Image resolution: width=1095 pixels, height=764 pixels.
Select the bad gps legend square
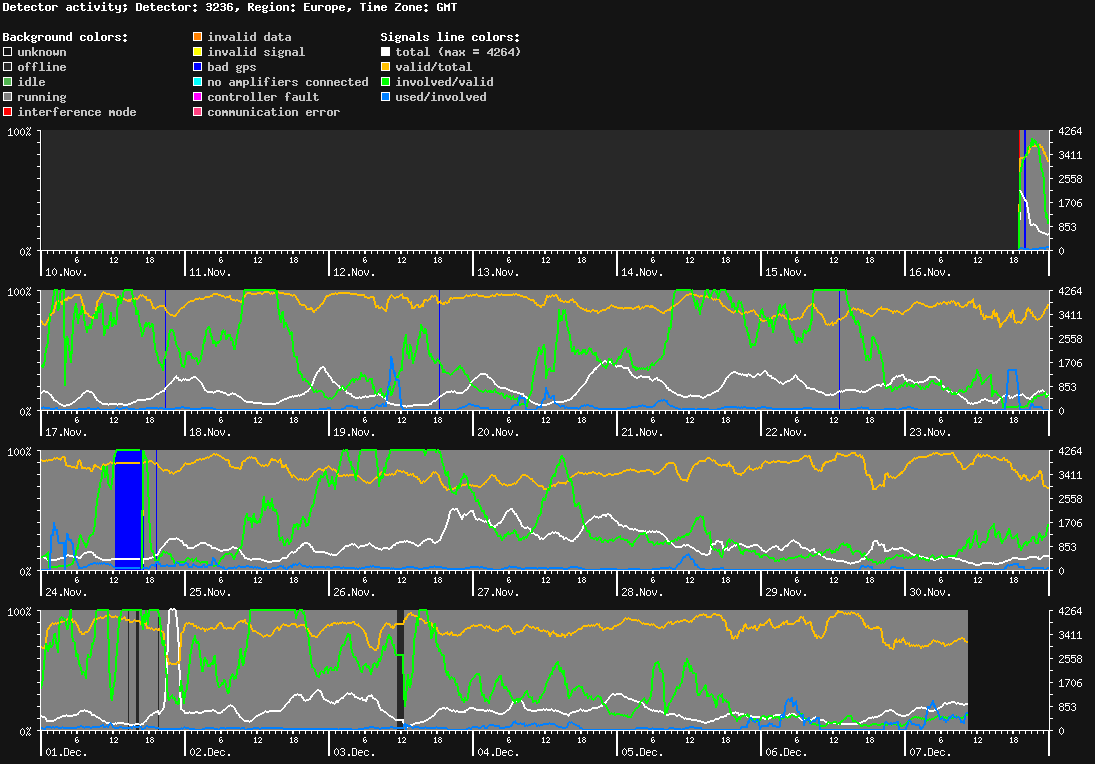(x=198, y=67)
